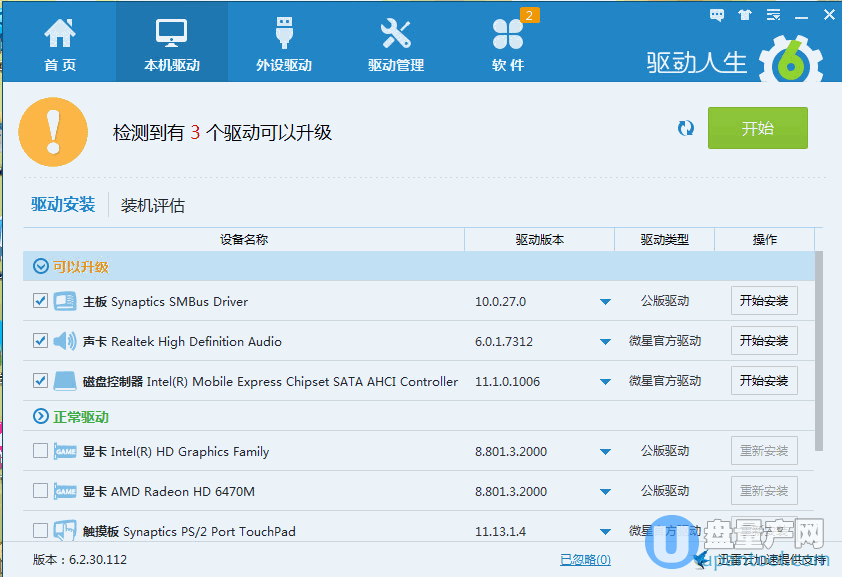Screen dimensions: 842x577
Task: Collapse the 可以升级 section
Action: pyautogui.click(x=41, y=266)
